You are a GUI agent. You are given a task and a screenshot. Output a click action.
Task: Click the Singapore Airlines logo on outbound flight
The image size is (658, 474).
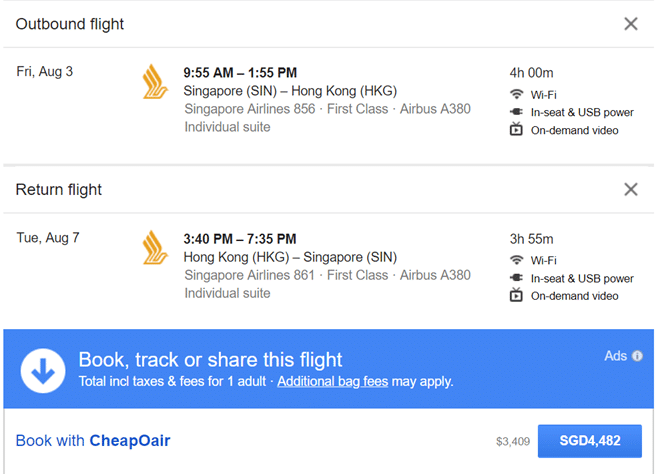tap(155, 82)
